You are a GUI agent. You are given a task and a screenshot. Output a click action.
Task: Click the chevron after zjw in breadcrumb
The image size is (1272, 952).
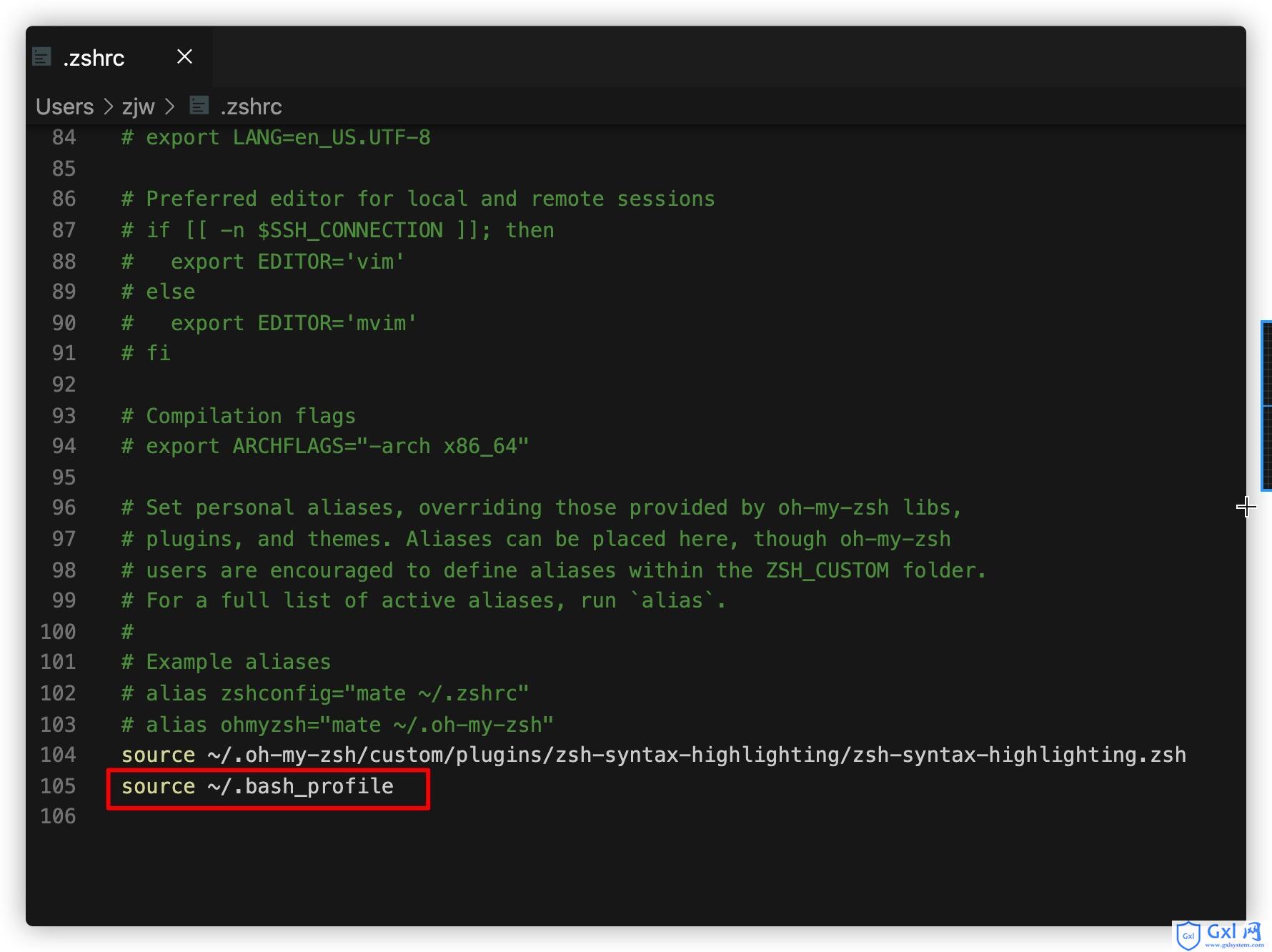pyautogui.click(x=169, y=106)
